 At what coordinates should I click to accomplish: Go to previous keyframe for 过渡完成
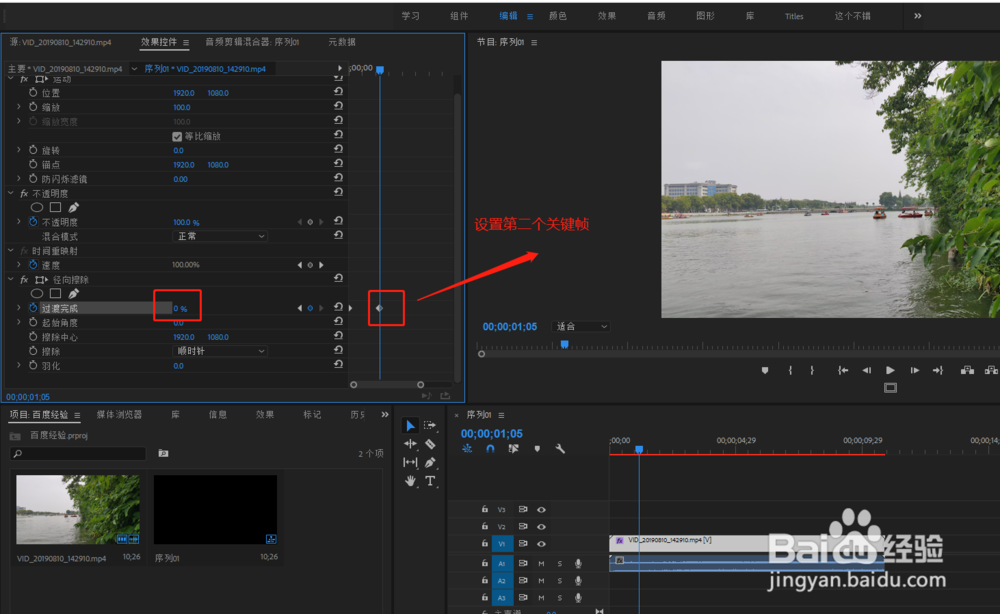click(x=300, y=308)
